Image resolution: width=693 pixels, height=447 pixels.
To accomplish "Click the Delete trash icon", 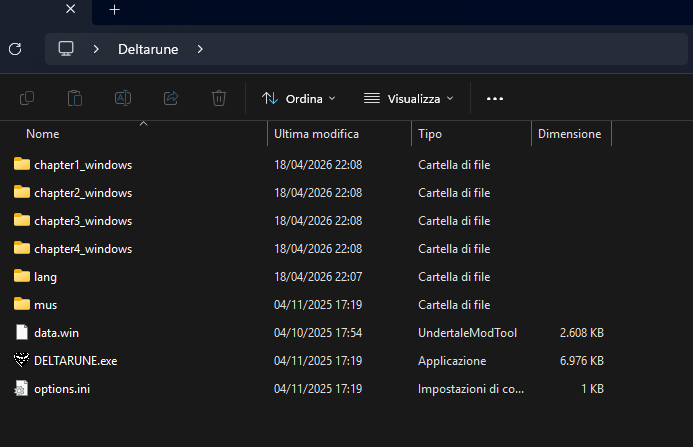I will (219, 98).
